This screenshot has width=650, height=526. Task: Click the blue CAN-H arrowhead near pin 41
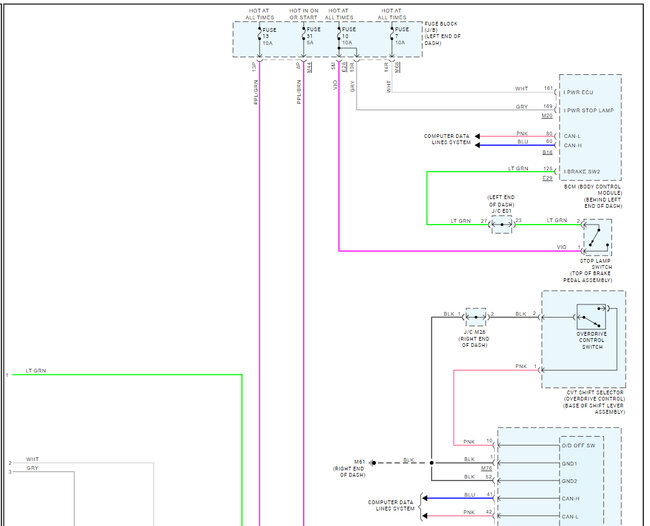click(x=424, y=498)
